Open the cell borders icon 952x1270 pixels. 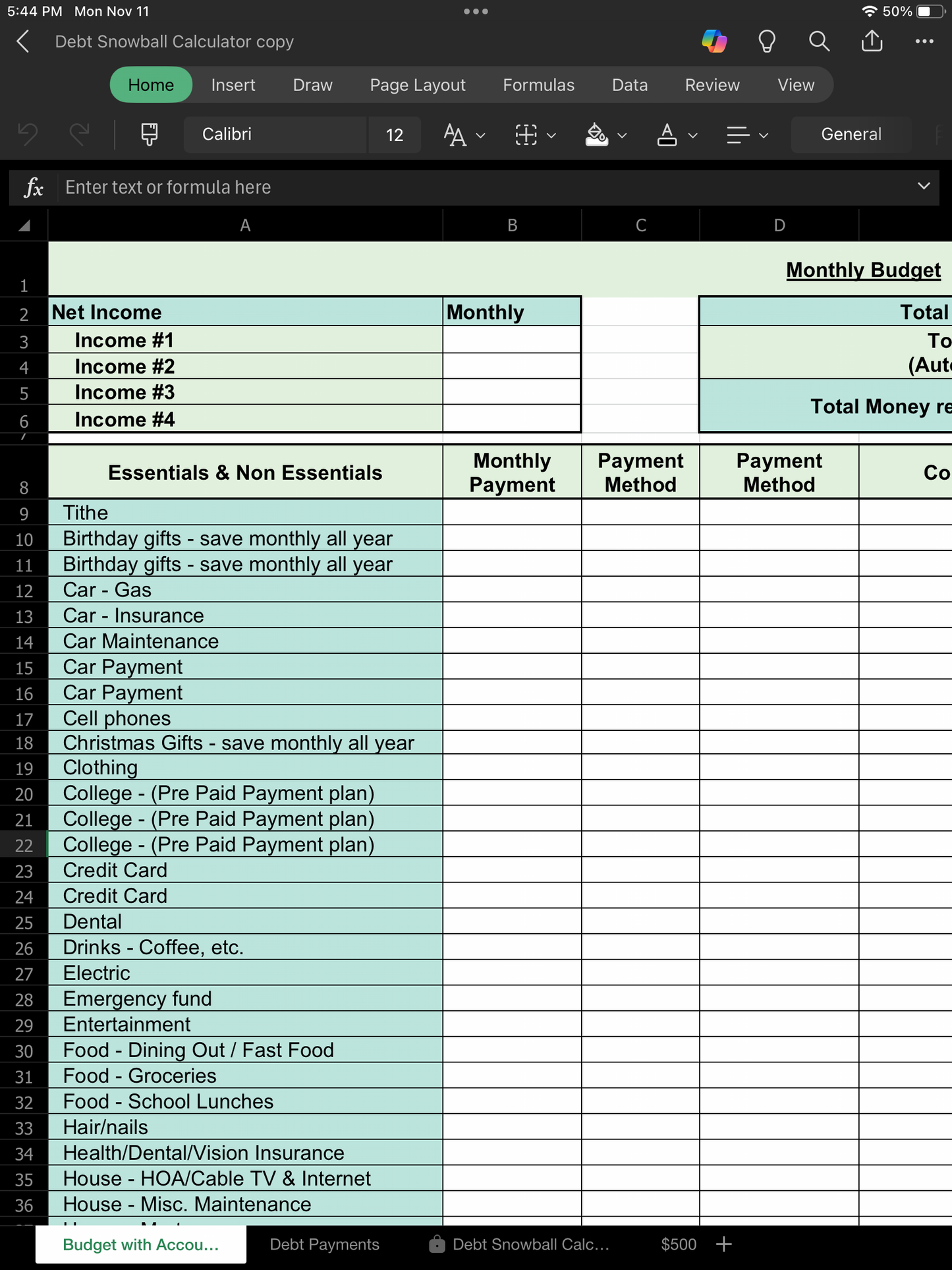526,135
